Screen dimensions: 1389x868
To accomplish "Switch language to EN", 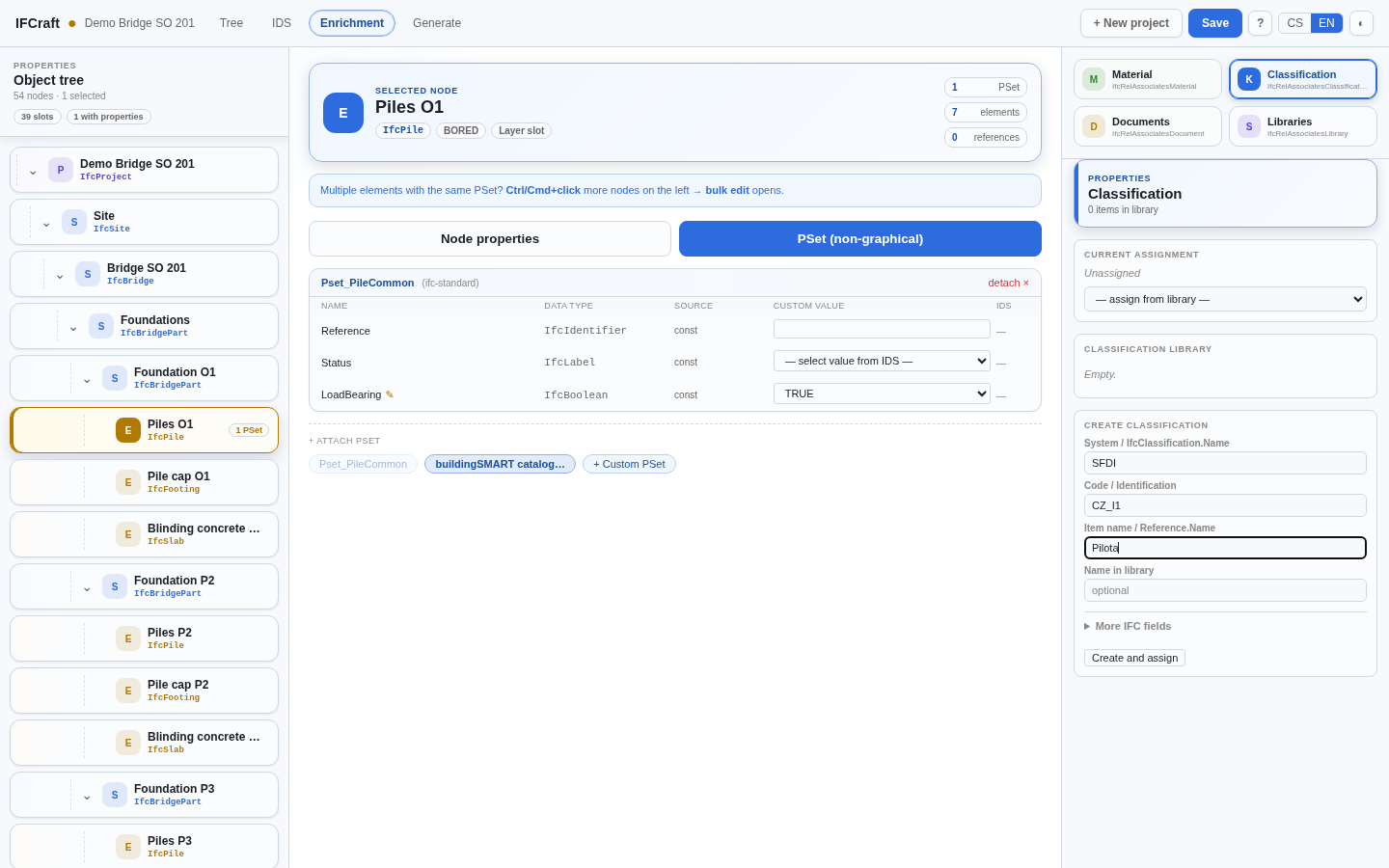I will pyautogui.click(x=1326, y=23).
